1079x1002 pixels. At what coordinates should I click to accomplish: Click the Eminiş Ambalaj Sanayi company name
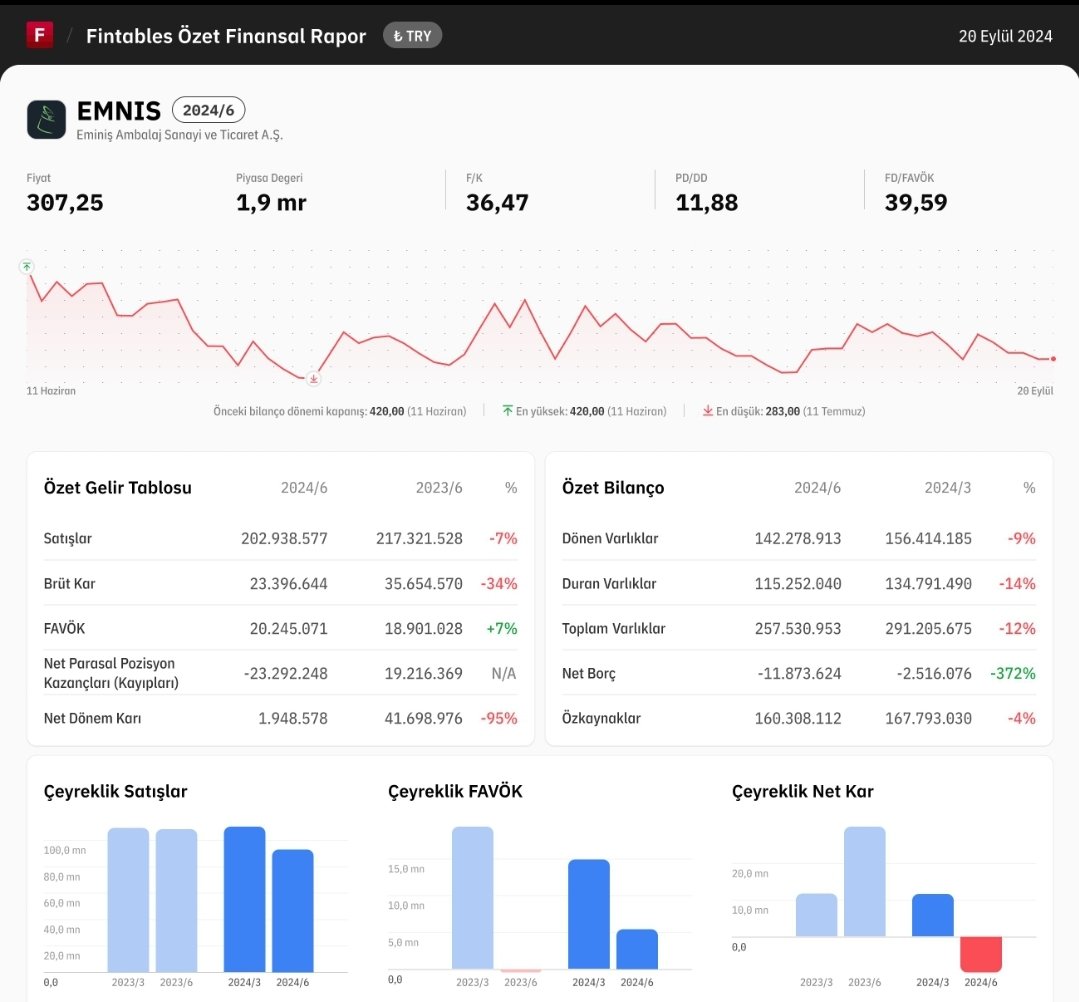pyautogui.click(x=180, y=135)
